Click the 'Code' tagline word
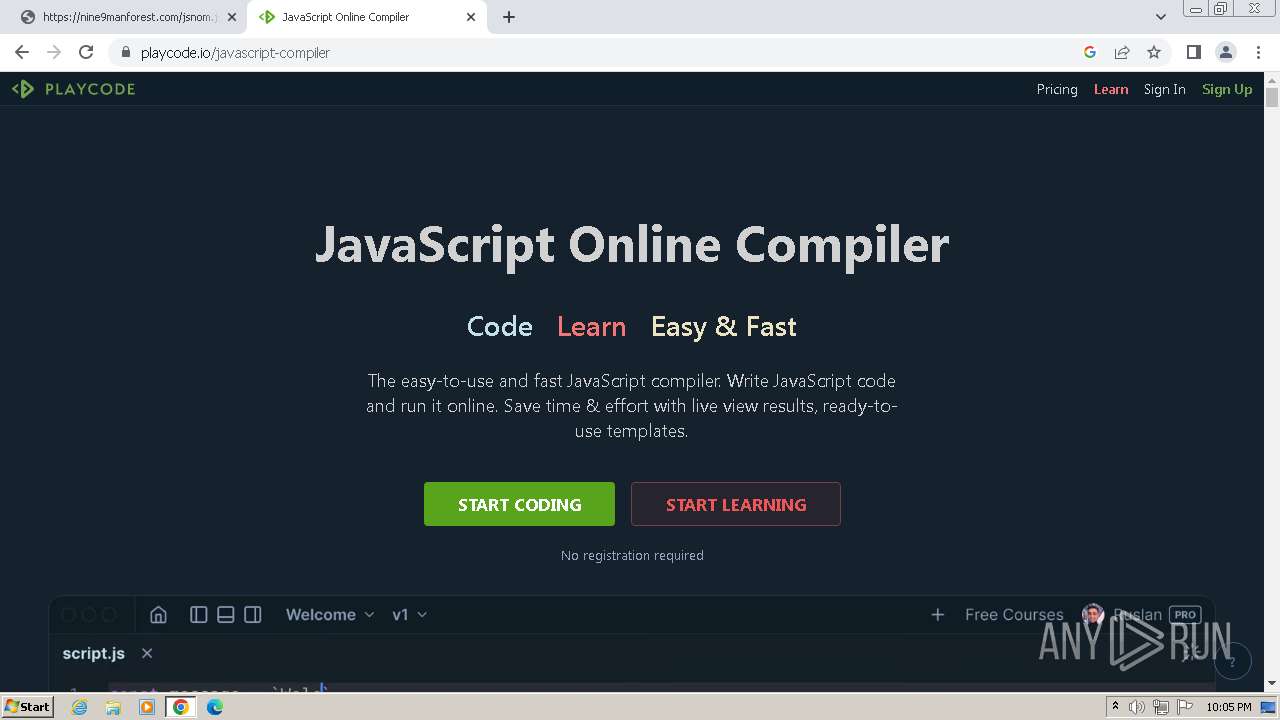The height and width of the screenshot is (720, 1280). [500, 327]
